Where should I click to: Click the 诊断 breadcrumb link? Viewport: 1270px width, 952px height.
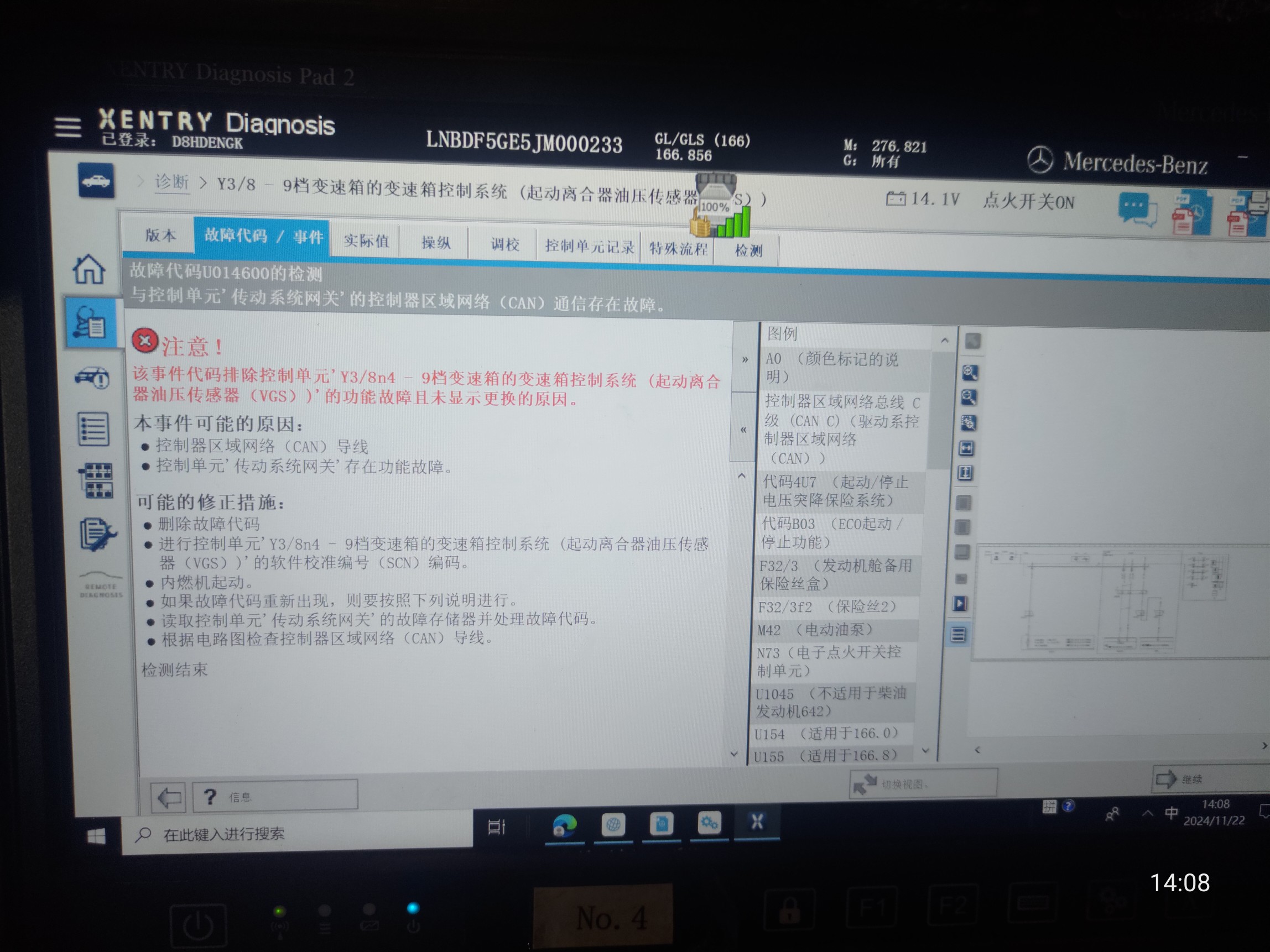click(171, 182)
